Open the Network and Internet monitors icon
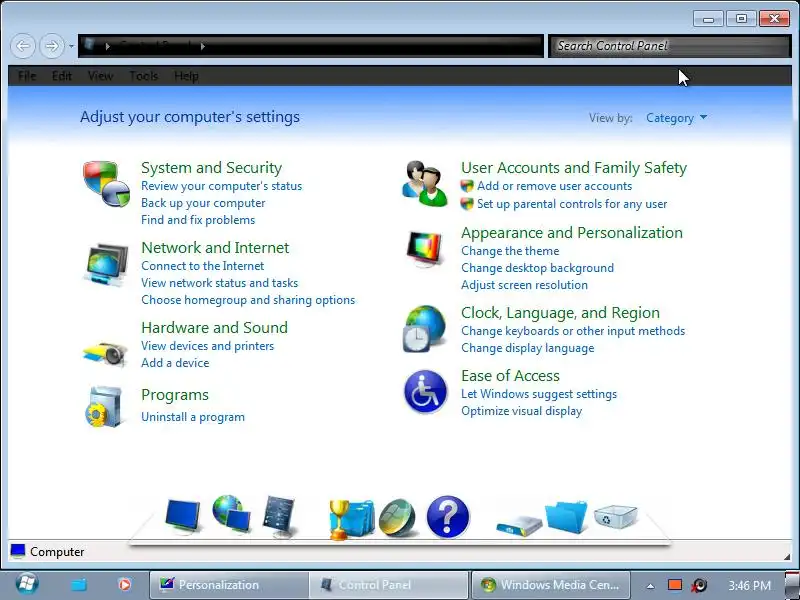The image size is (800, 600). coord(107,264)
